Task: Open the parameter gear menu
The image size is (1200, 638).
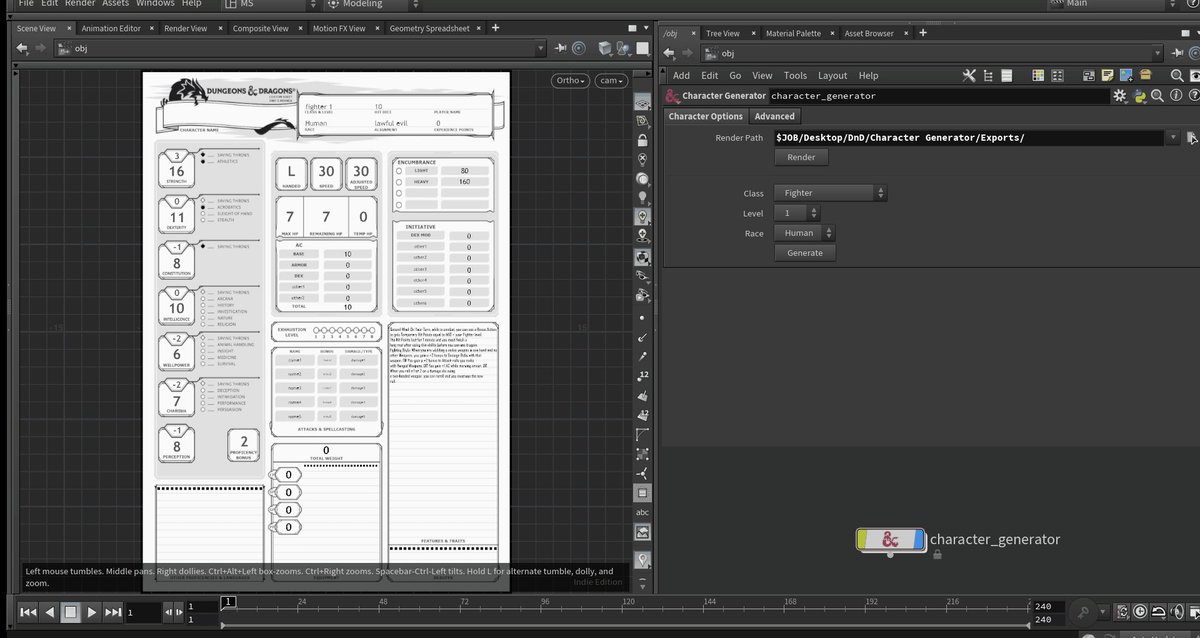Action: 1120,96
